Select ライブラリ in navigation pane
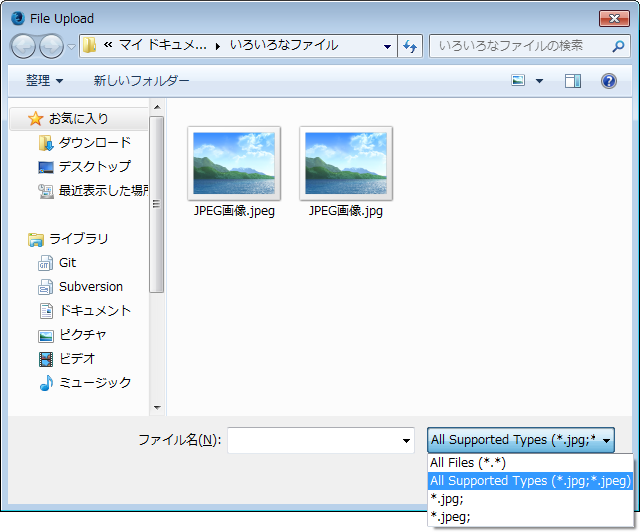 point(78,239)
